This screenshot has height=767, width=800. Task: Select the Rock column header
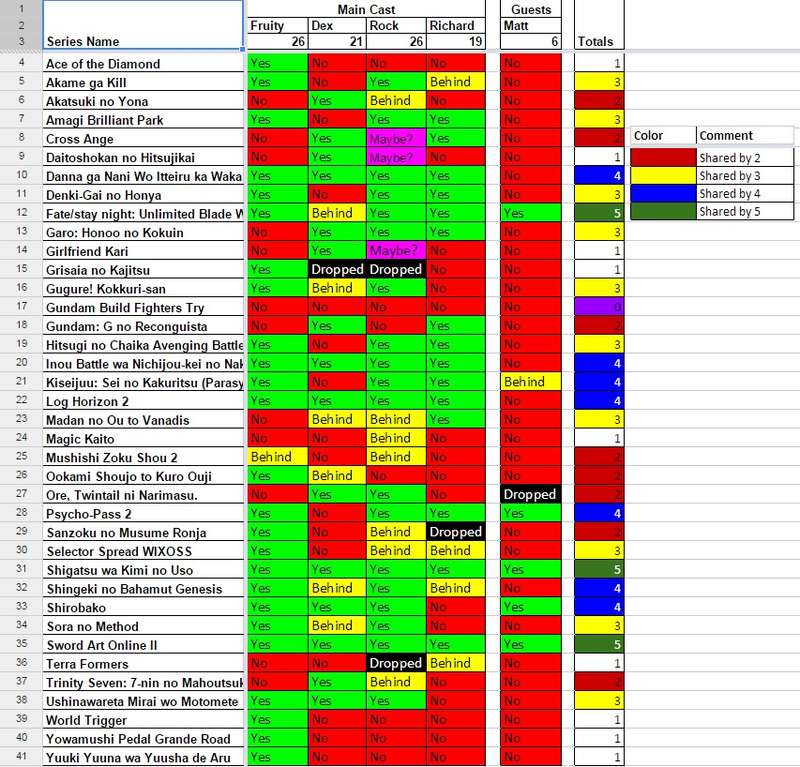coord(396,26)
